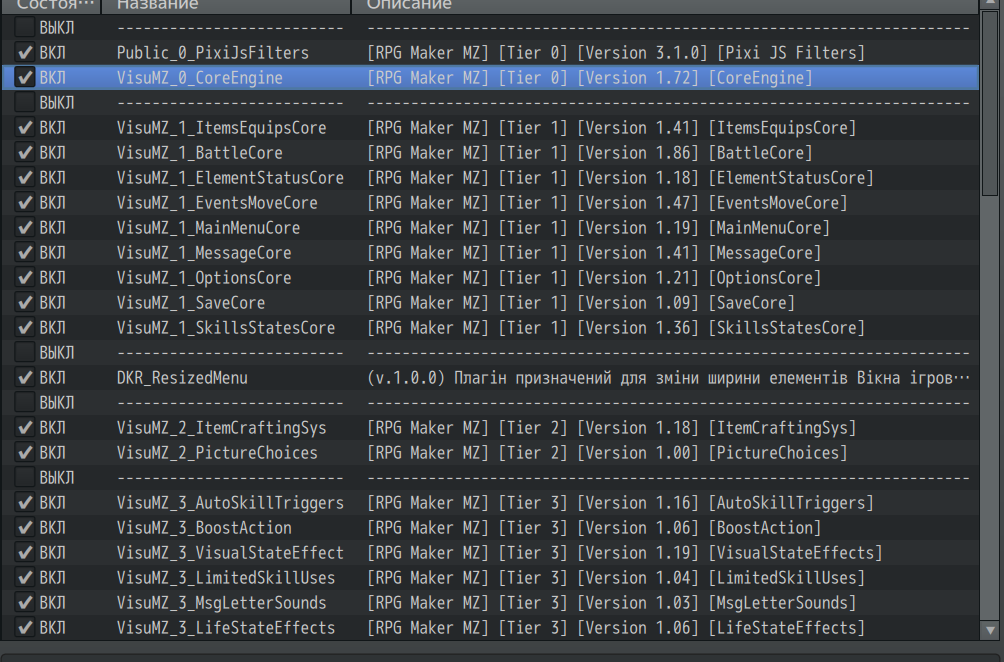Viewport: 1004px width, 662px height.
Task: Enable the separator checkbox above VisuMZ_3_AutoSkillTriggers
Action: 25,478
